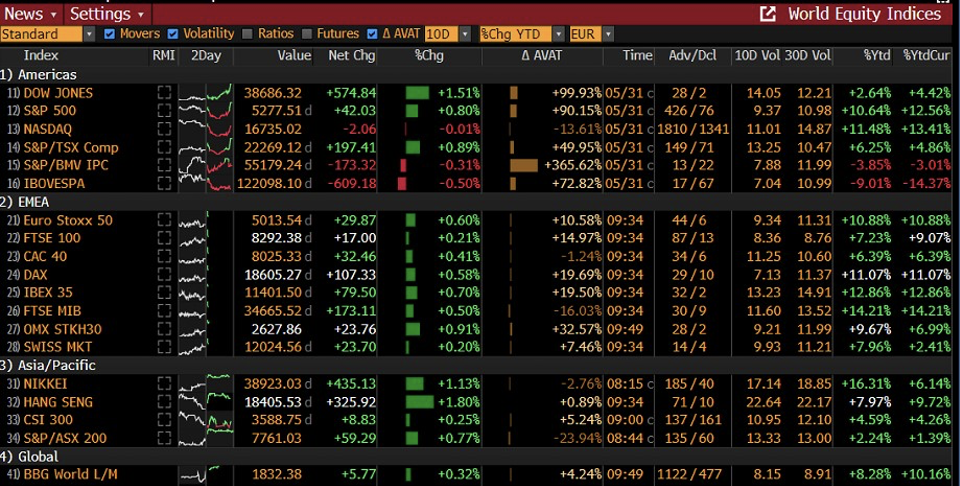
Task: Open the %Chg YTD dropdown
Action: tap(559, 34)
